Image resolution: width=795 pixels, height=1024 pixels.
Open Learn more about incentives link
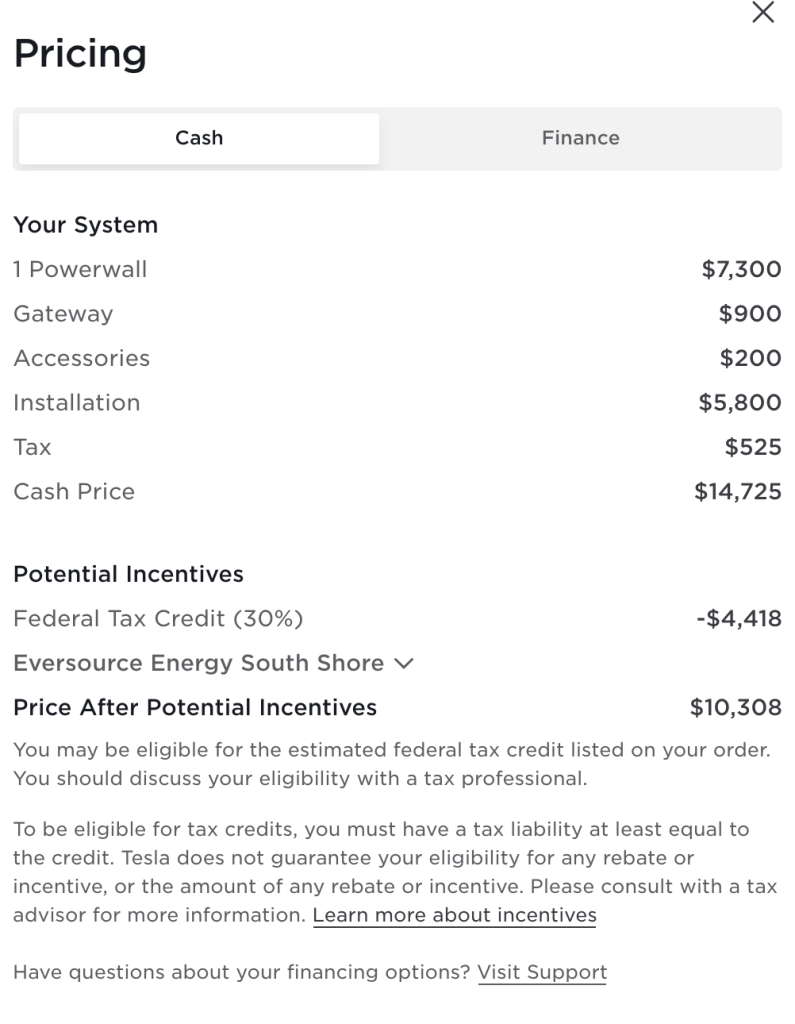pyautogui.click(x=454, y=915)
